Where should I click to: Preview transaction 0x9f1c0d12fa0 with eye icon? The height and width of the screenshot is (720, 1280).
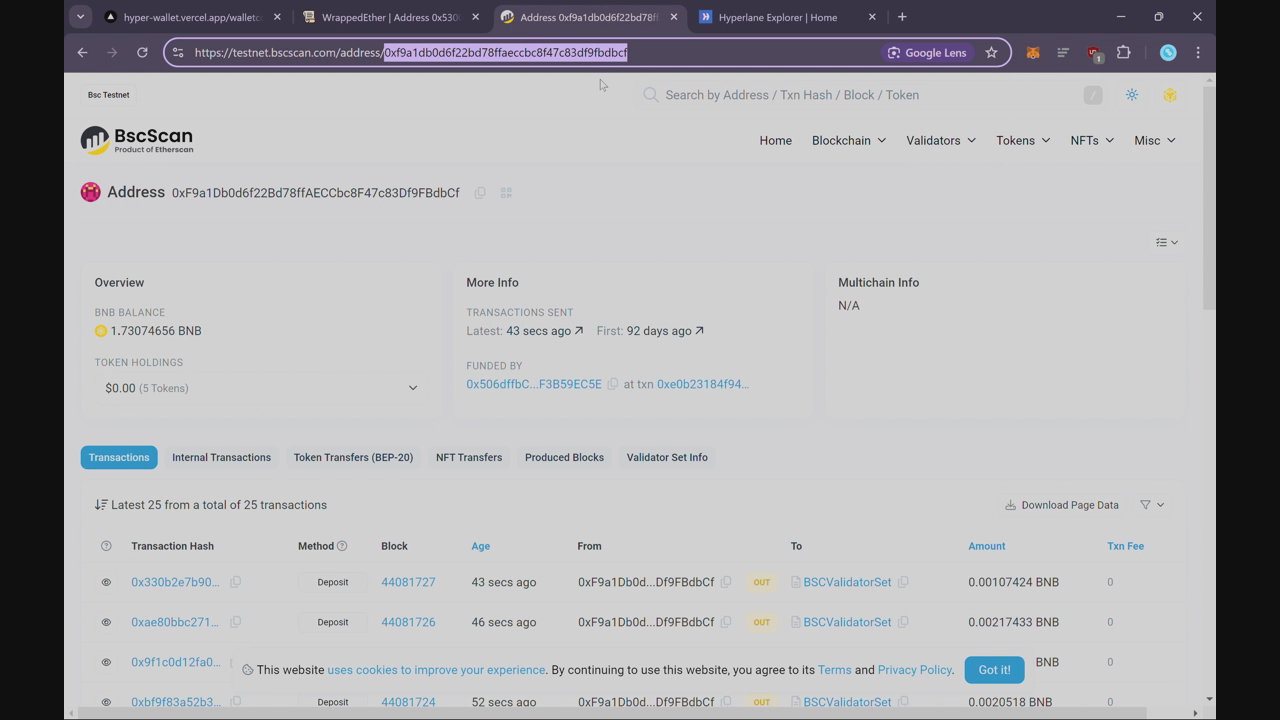(106, 662)
